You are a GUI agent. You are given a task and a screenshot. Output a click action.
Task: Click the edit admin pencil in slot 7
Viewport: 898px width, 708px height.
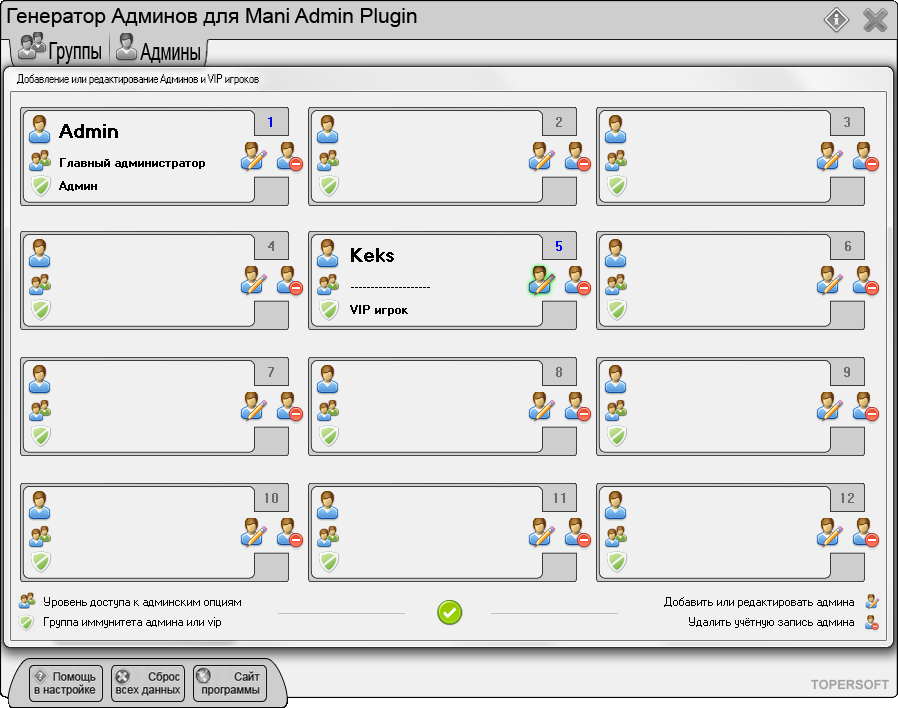coord(254,406)
